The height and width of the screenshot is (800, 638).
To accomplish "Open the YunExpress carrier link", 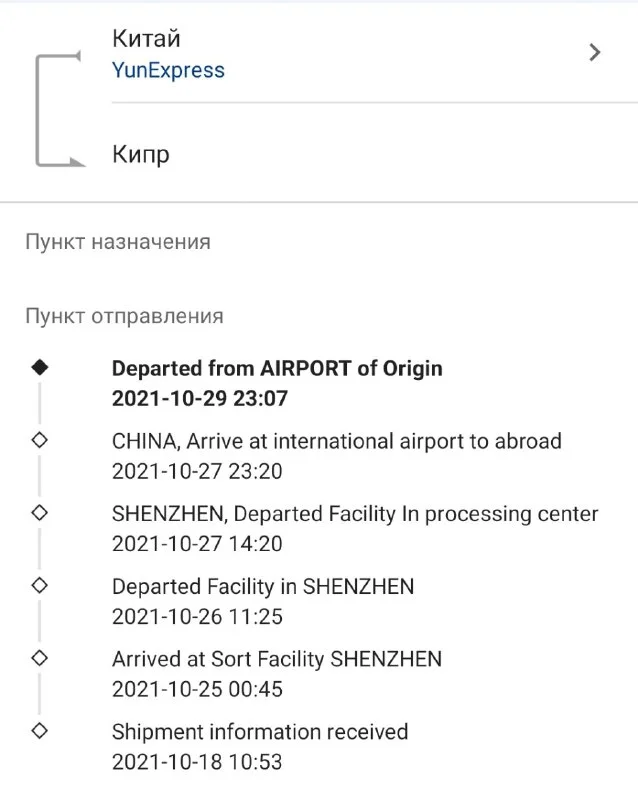I will pos(168,71).
